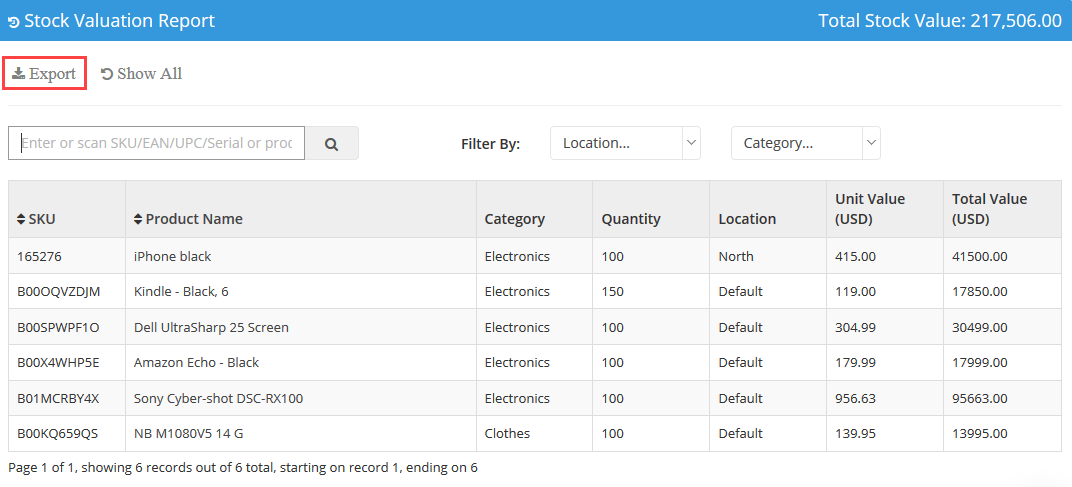
Task: Click product name Kindle - Black, 6
Action: point(181,292)
